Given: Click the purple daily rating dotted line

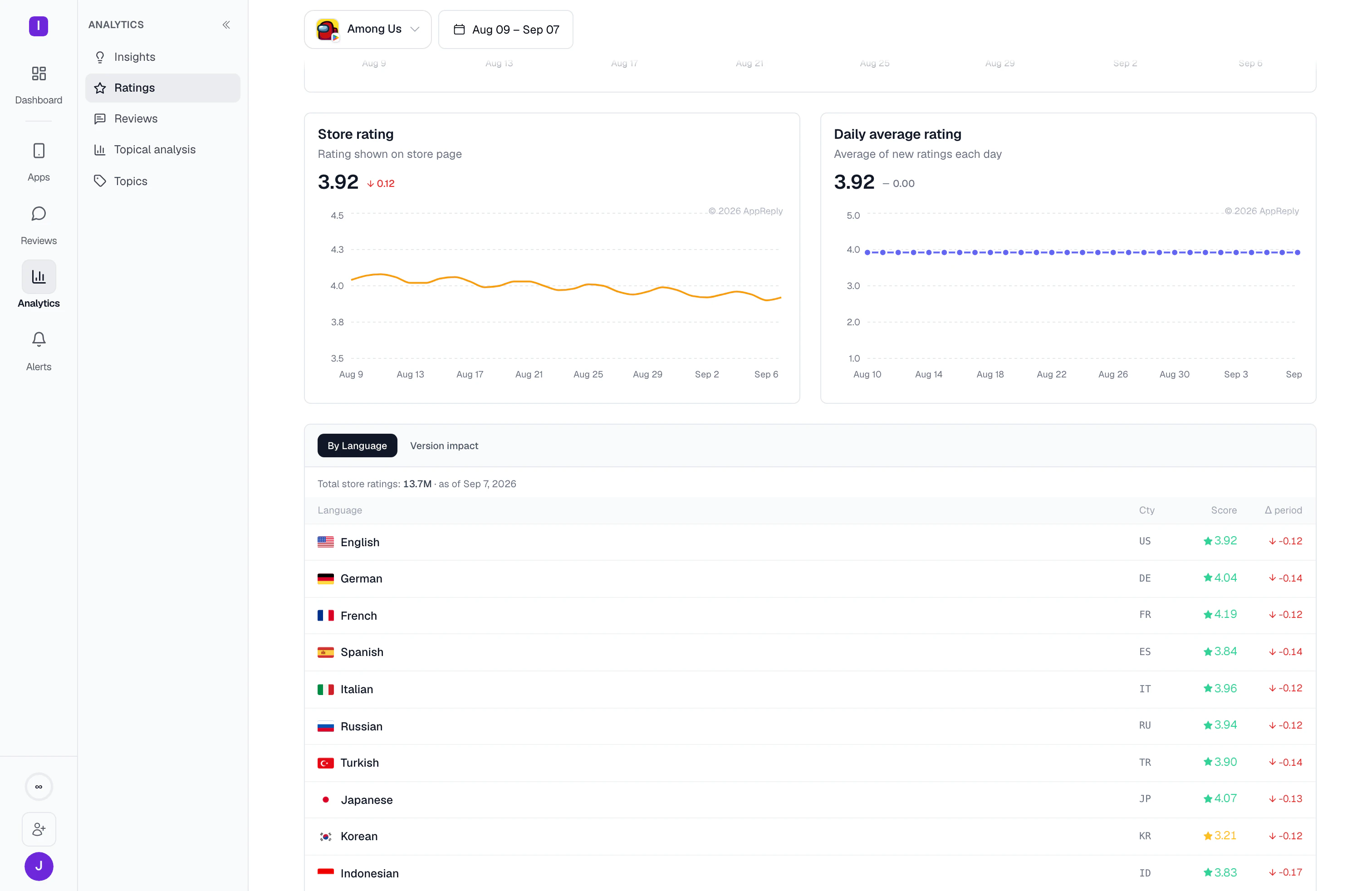Looking at the screenshot, I should [1083, 252].
